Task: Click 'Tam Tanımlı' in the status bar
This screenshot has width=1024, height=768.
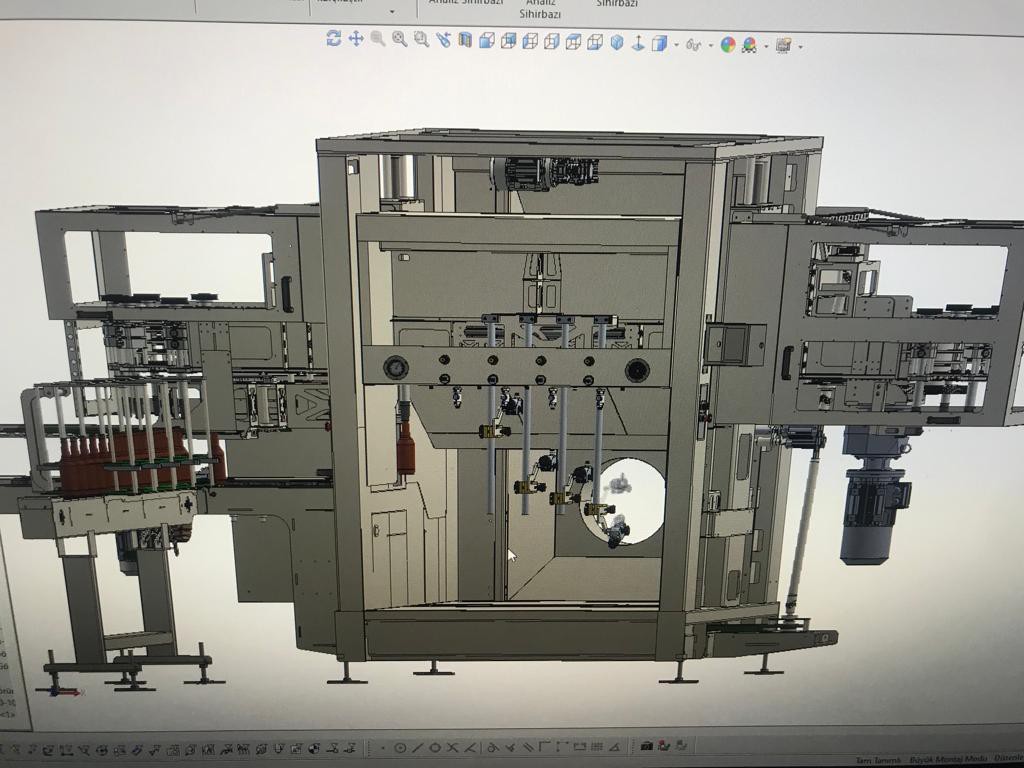Action: click(878, 760)
